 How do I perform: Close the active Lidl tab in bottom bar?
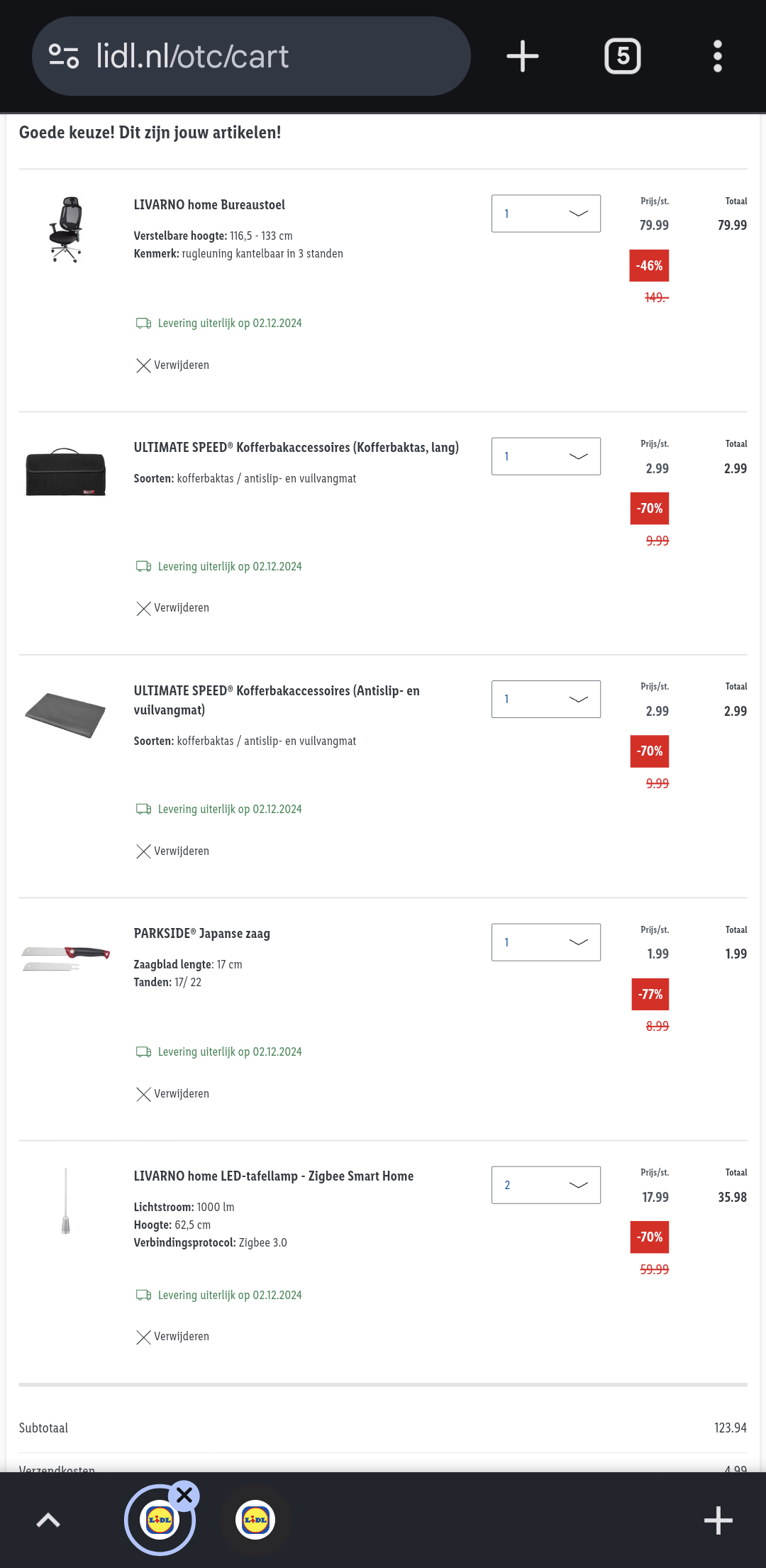pyautogui.click(x=184, y=1495)
